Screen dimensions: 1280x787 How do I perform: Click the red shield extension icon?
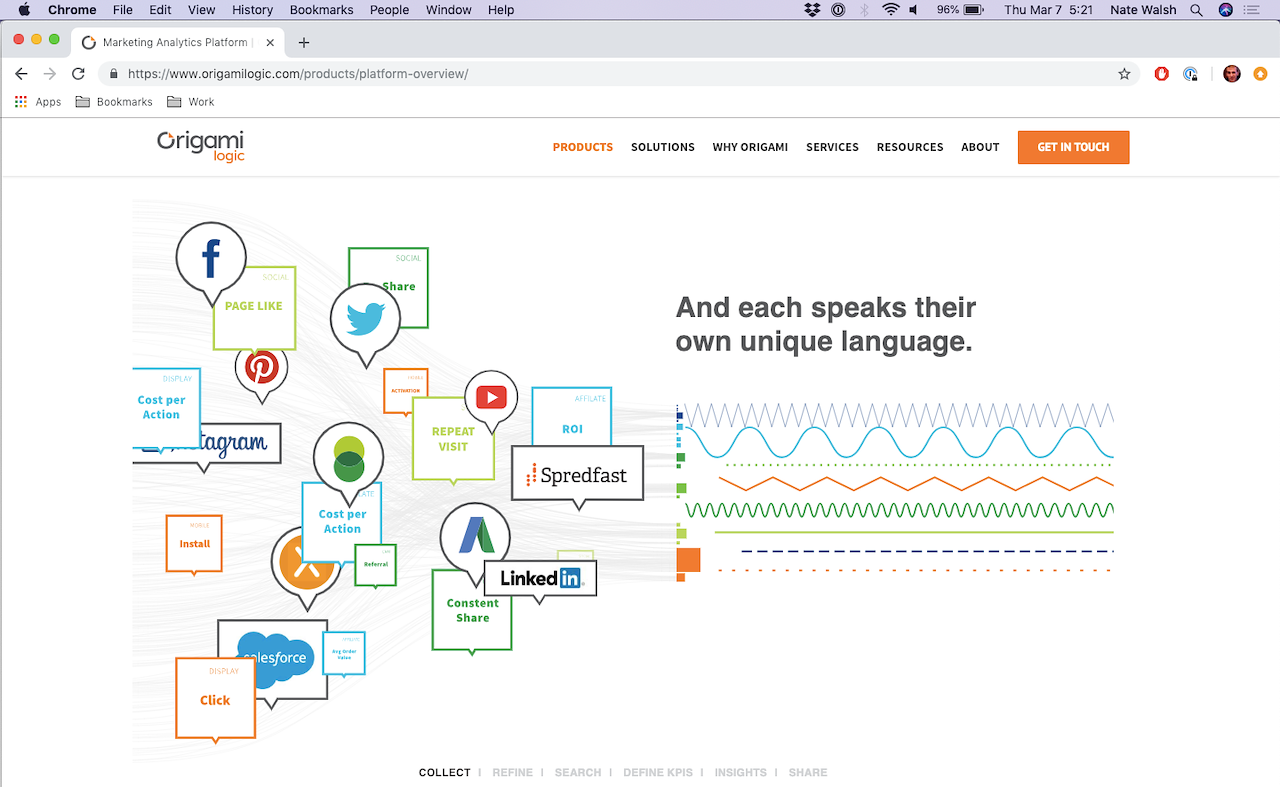(x=1162, y=74)
